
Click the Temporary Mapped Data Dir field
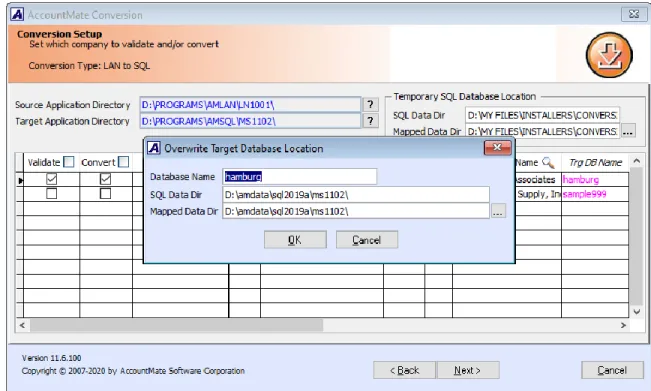coord(542,132)
